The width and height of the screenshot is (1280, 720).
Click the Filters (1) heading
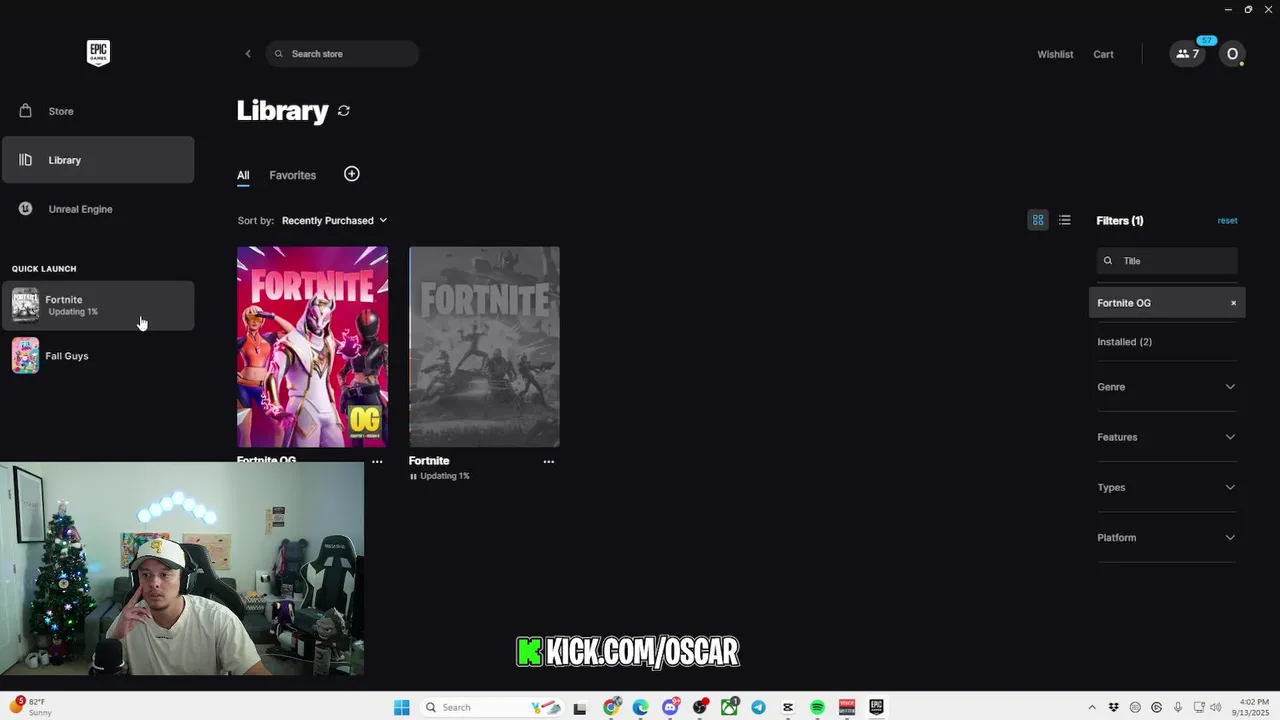[x=1120, y=221]
